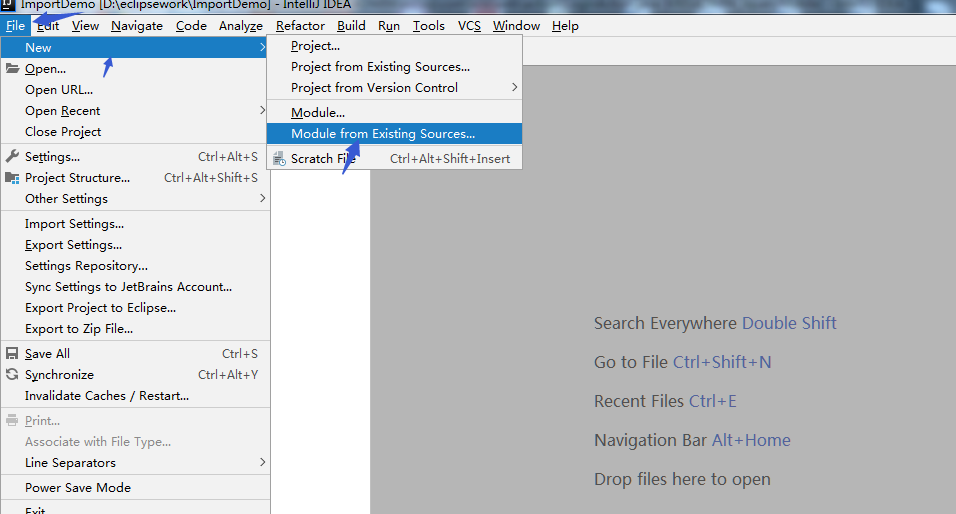Open Settings... from the File menu
956x514 pixels.
(x=135, y=157)
